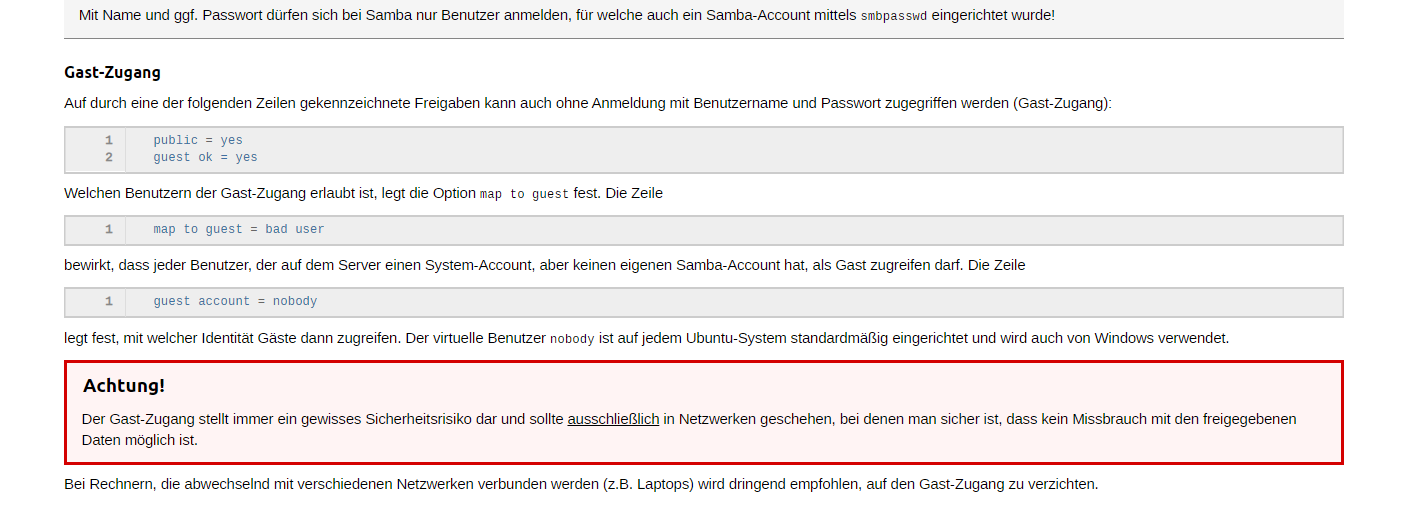Click the code line "map to guest = bad user"
The image size is (1416, 517).
(x=239, y=229)
